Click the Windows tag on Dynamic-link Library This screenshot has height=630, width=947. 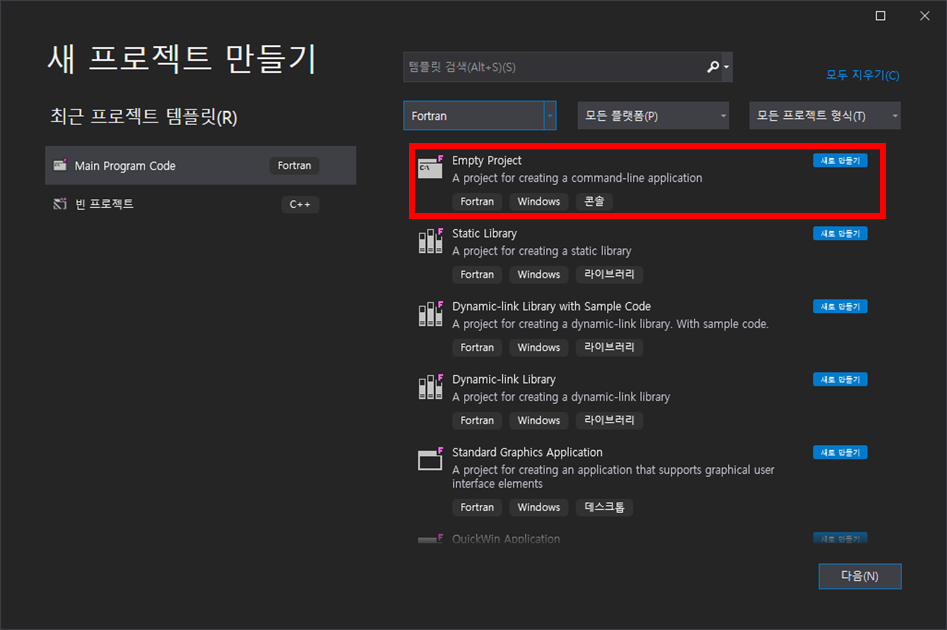[x=539, y=420]
